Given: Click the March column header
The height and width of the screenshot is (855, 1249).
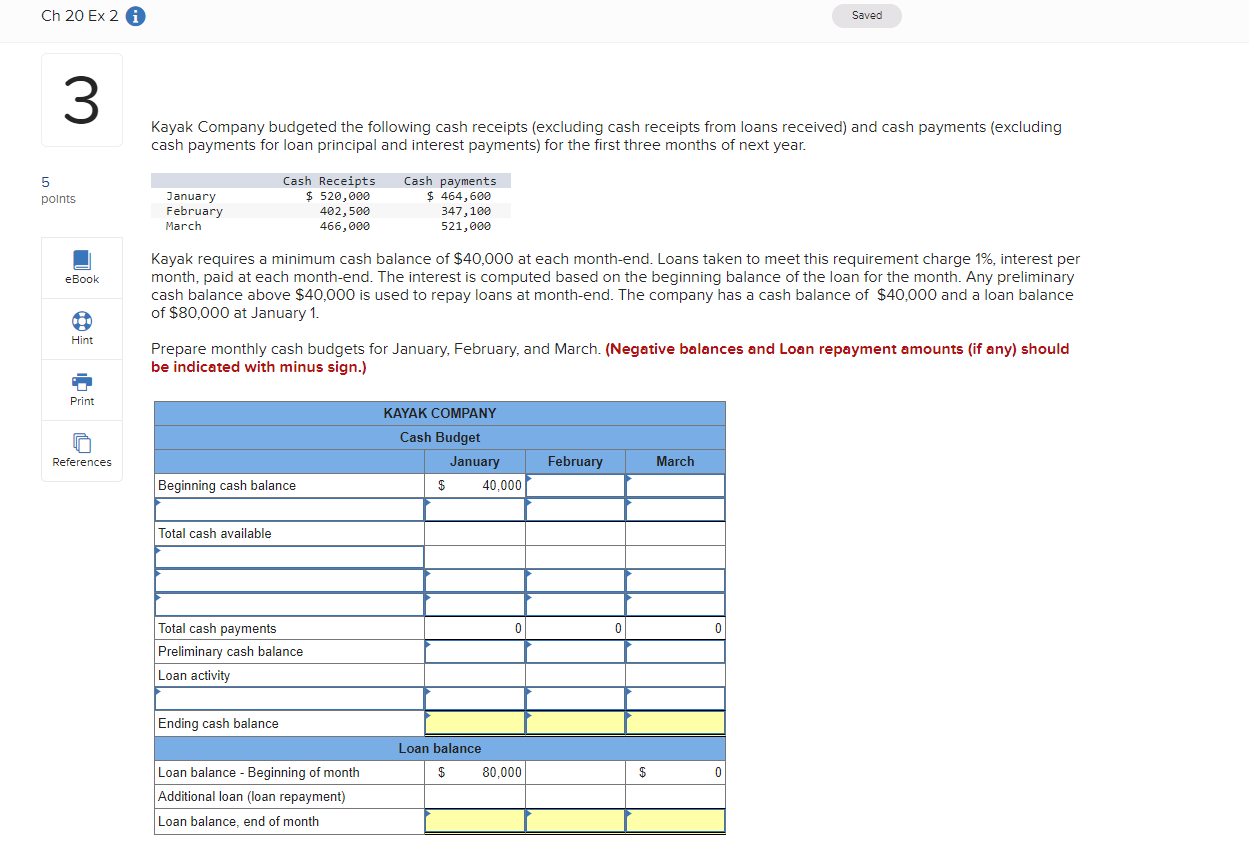Looking at the screenshot, I should (x=676, y=461).
